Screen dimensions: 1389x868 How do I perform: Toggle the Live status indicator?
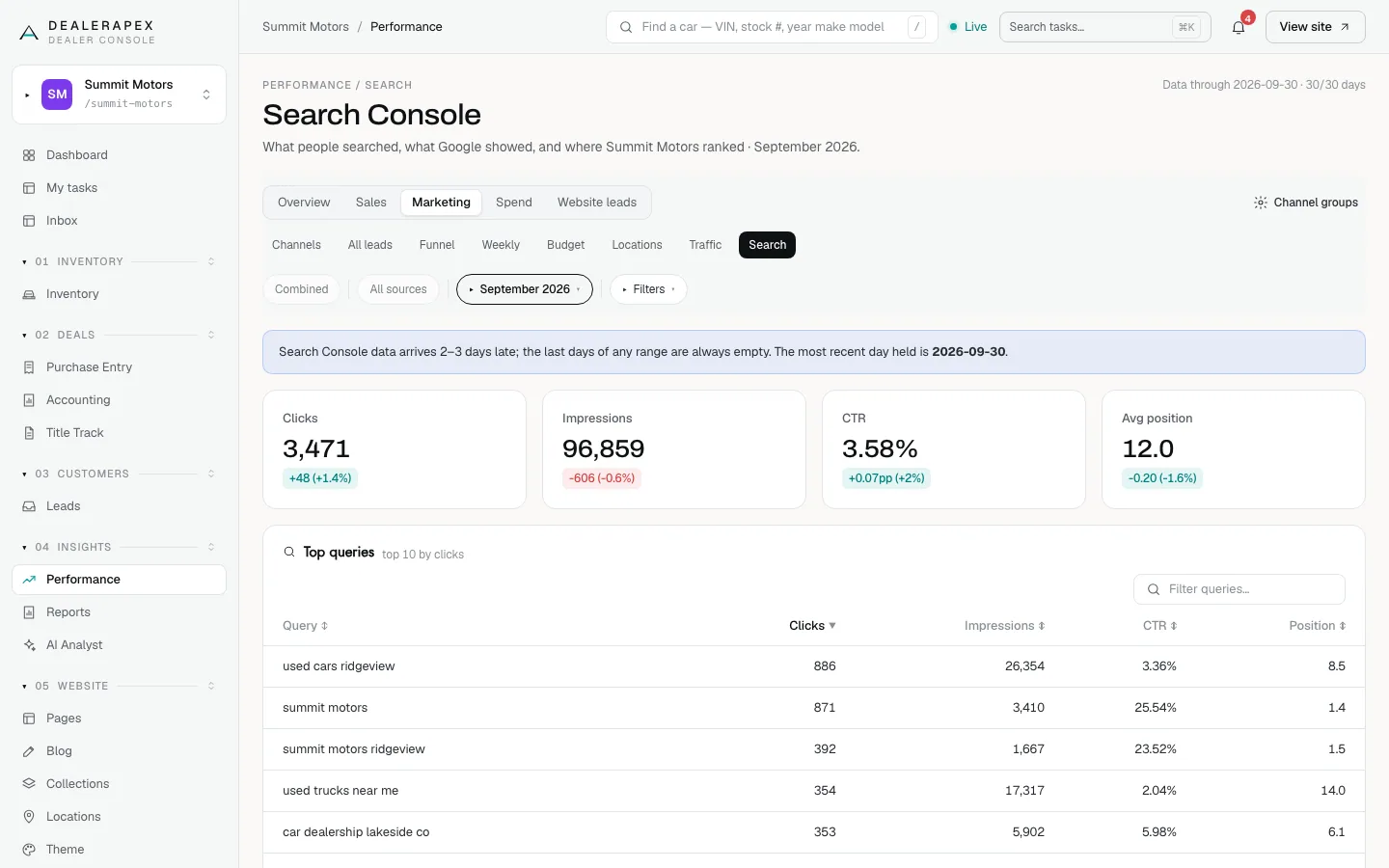pyautogui.click(x=968, y=27)
